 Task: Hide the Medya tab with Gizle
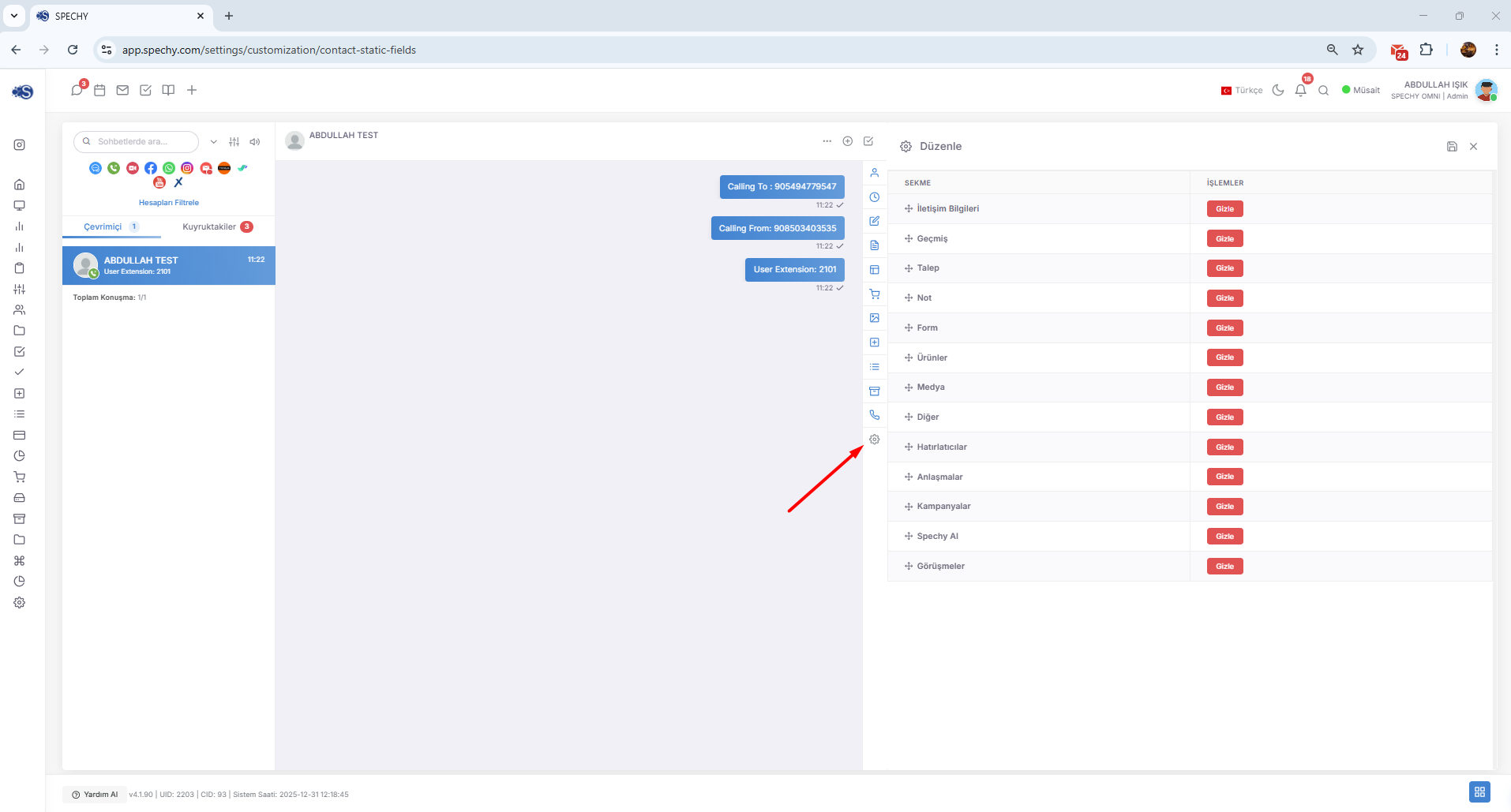1224,387
